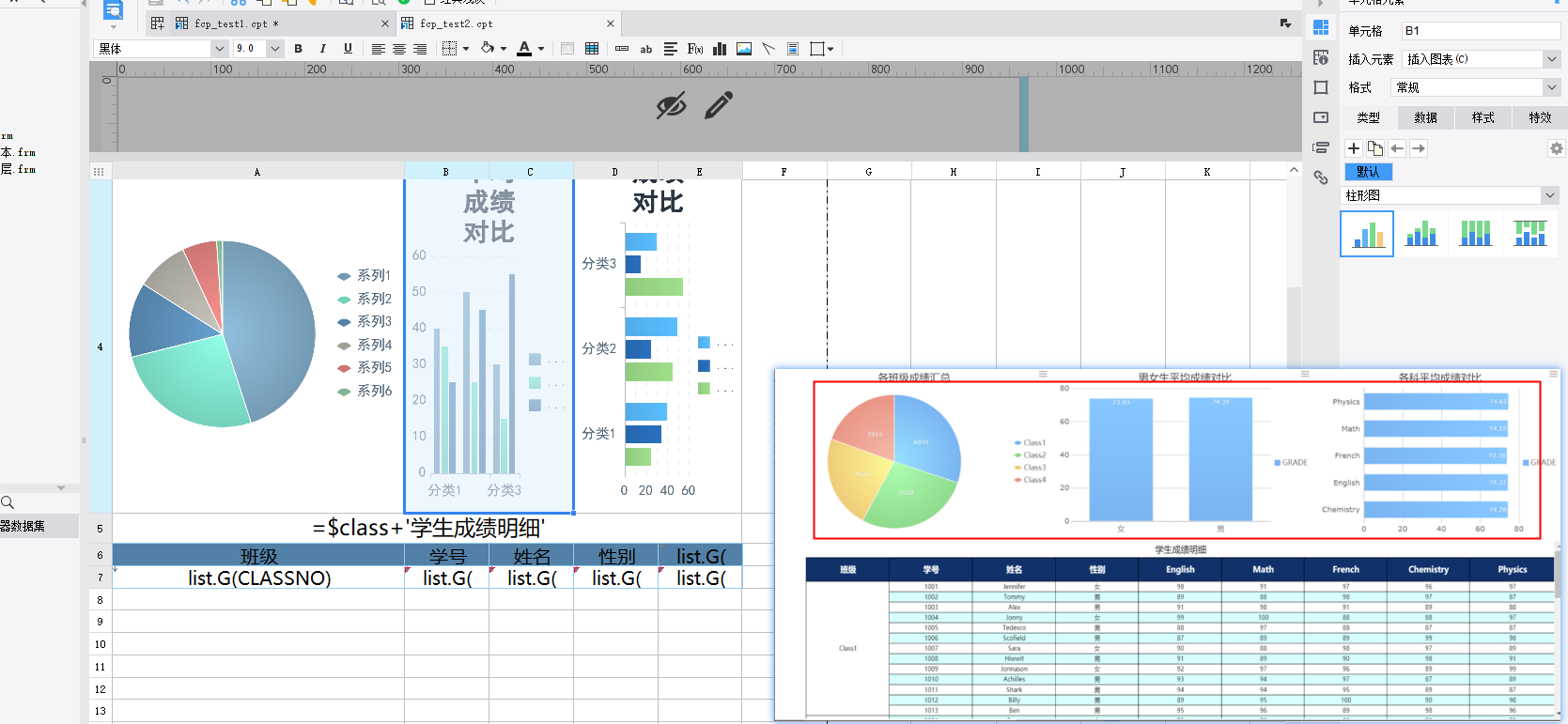This screenshot has height=724, width=1568.
Task: Expand the floating element dropdown arrow
Action: 831,49
